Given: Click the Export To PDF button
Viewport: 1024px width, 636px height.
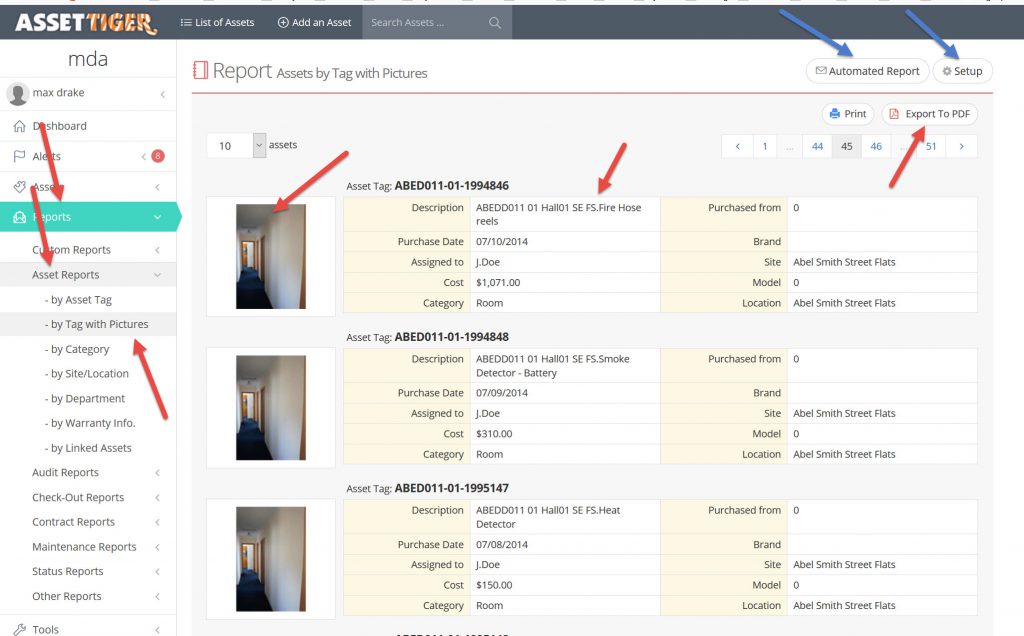Looking at the screenshot, I should click(929, 114).
